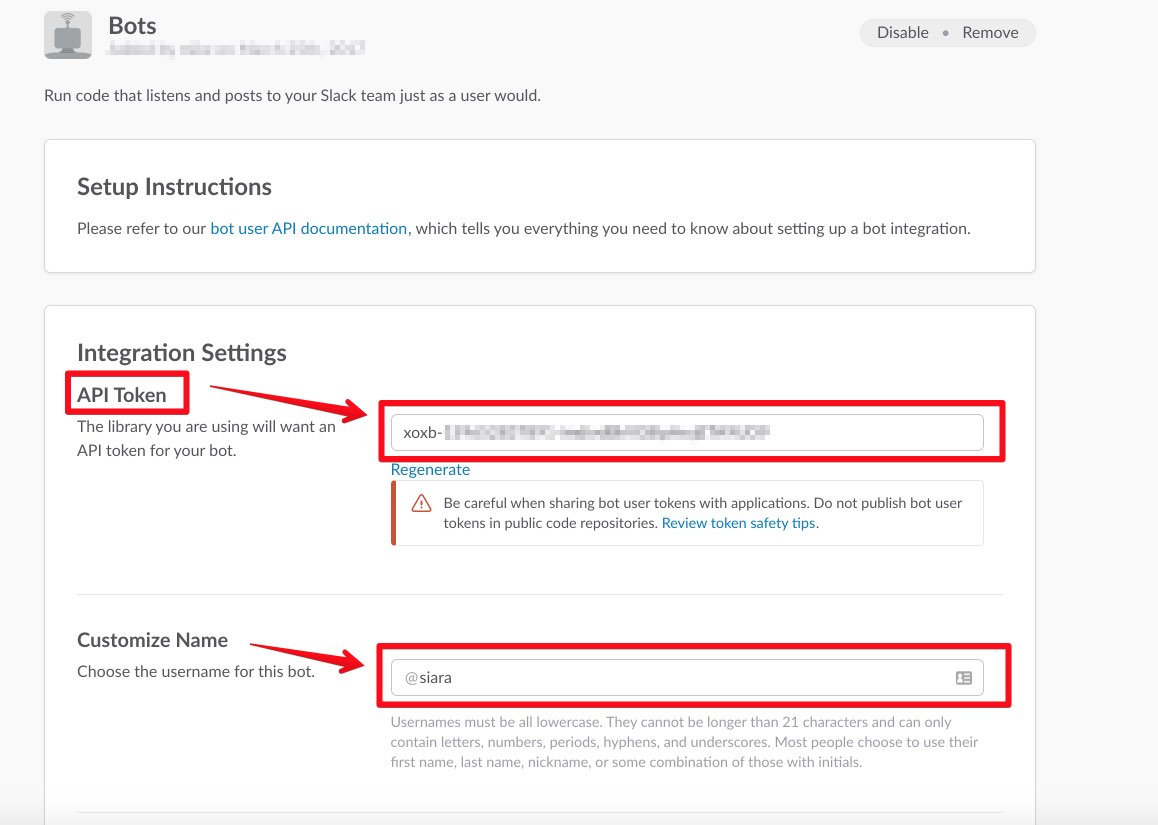Open the bot user API documentation link
The width and height of the screenshot is (1158, 825).
click(309, 228)
